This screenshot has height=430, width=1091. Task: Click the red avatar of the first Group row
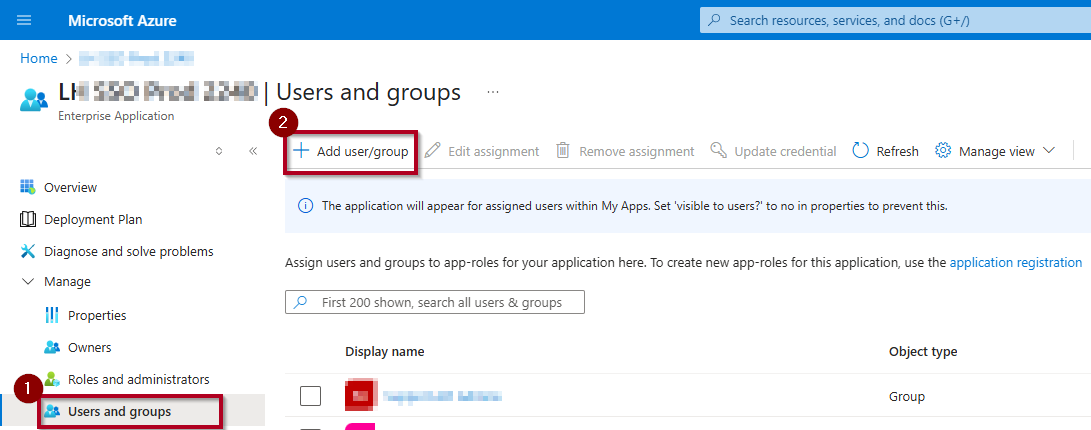click(x=360, y=395)
